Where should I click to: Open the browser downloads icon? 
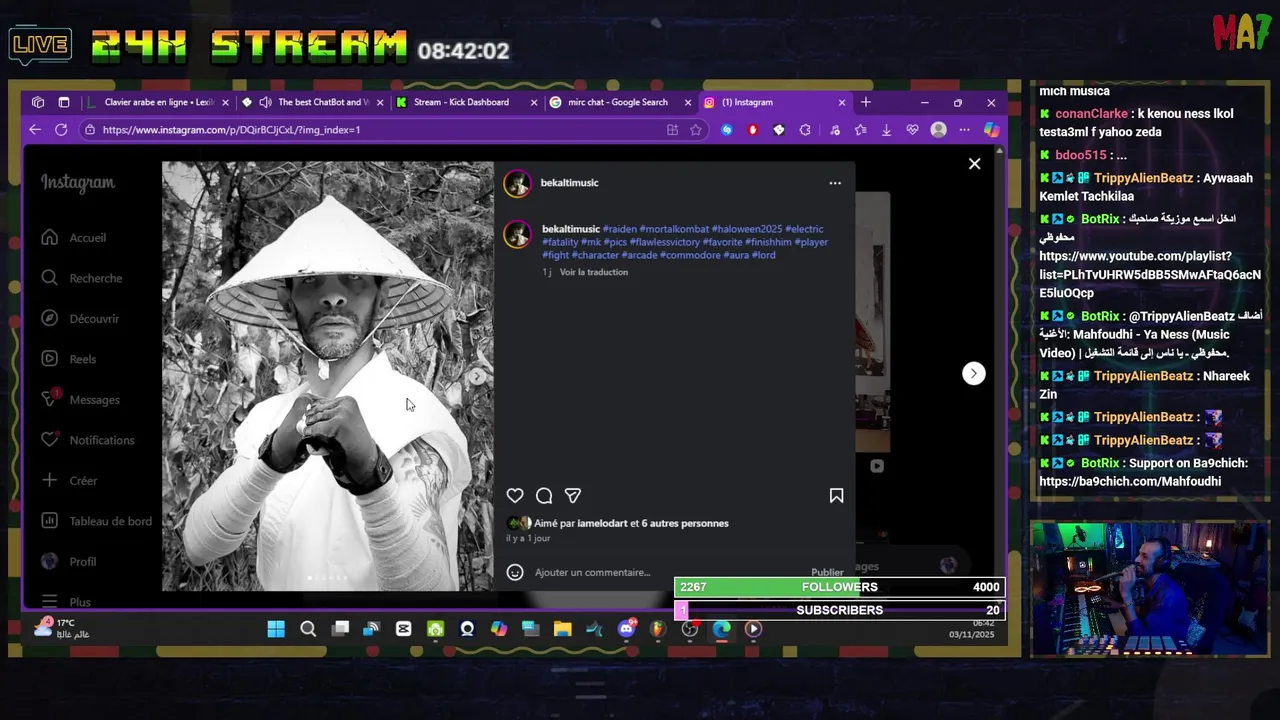[x=886, y=130]
